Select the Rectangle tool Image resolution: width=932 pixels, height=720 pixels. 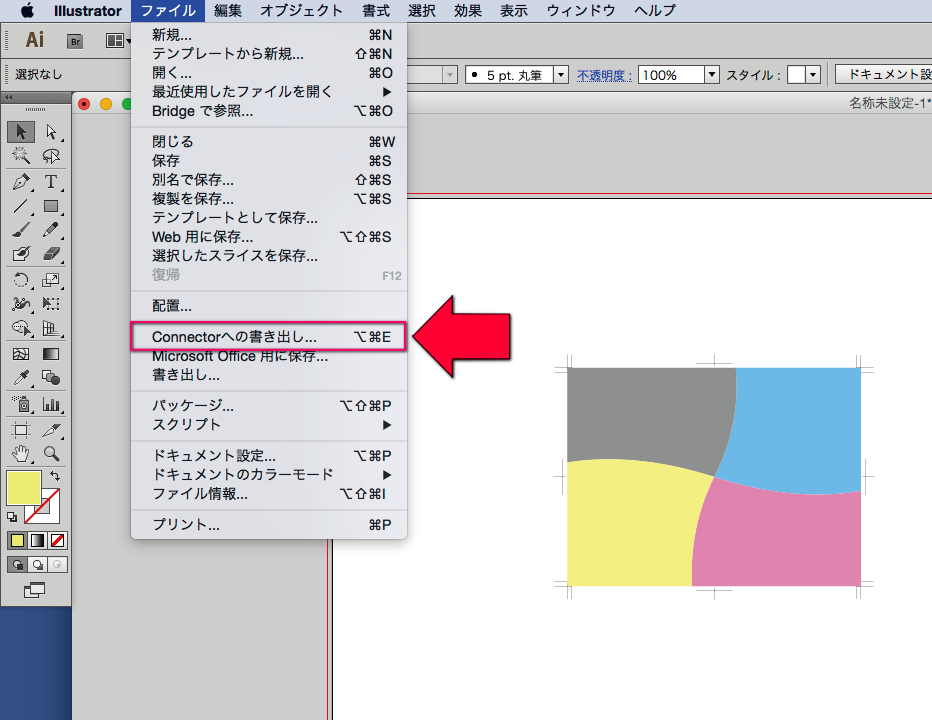pyautogui.click(x=51, y=206)
